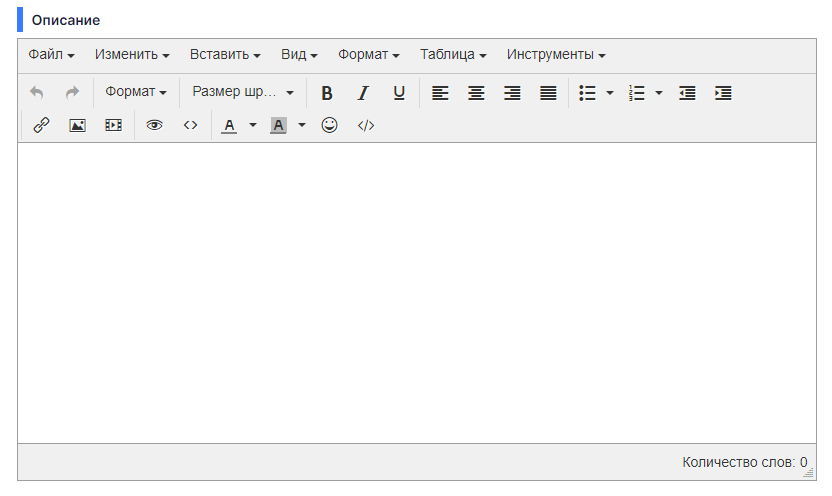Open the Инструменты menu

[556, 55]
